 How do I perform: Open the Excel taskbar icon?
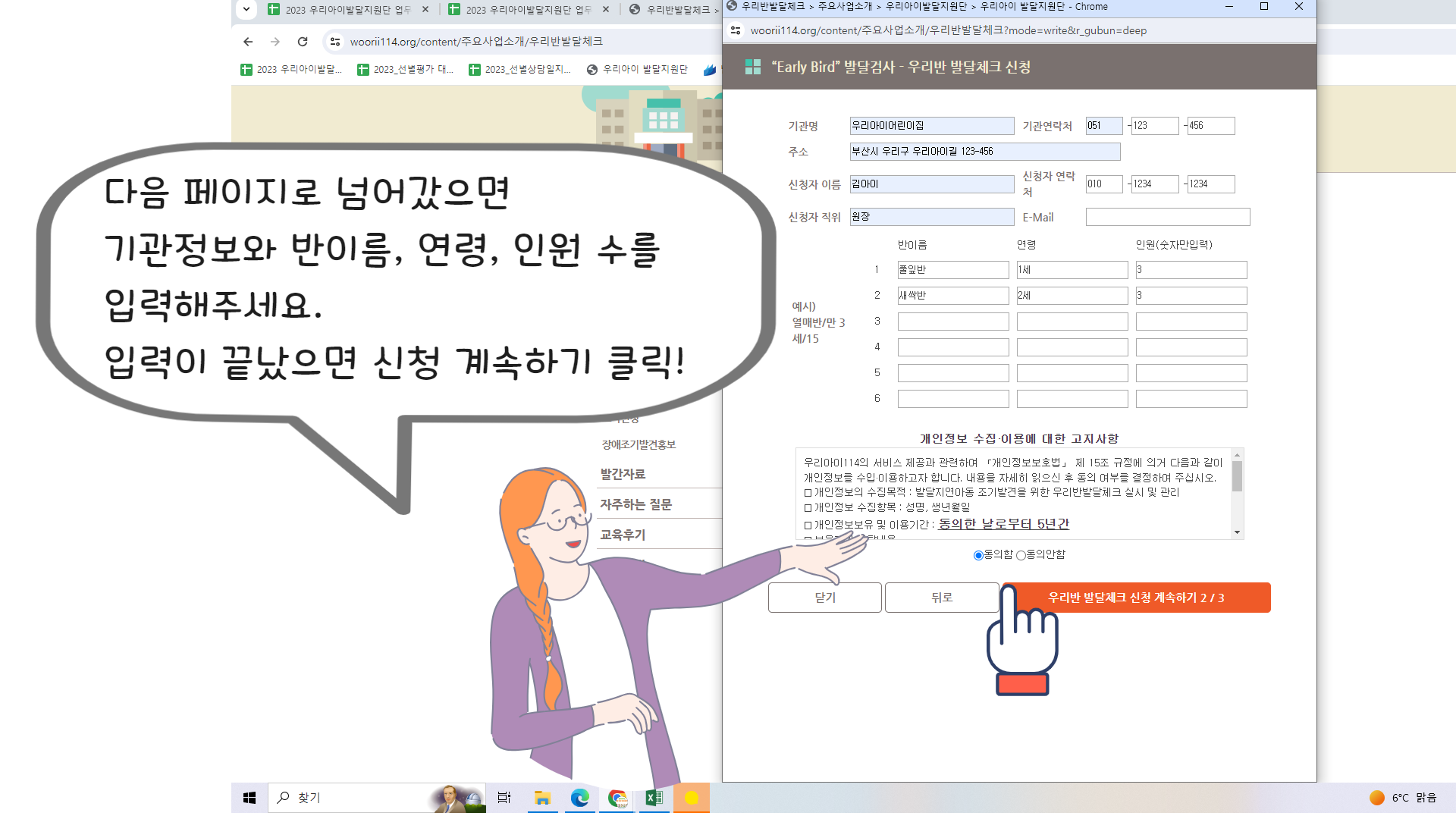[654, 798]
